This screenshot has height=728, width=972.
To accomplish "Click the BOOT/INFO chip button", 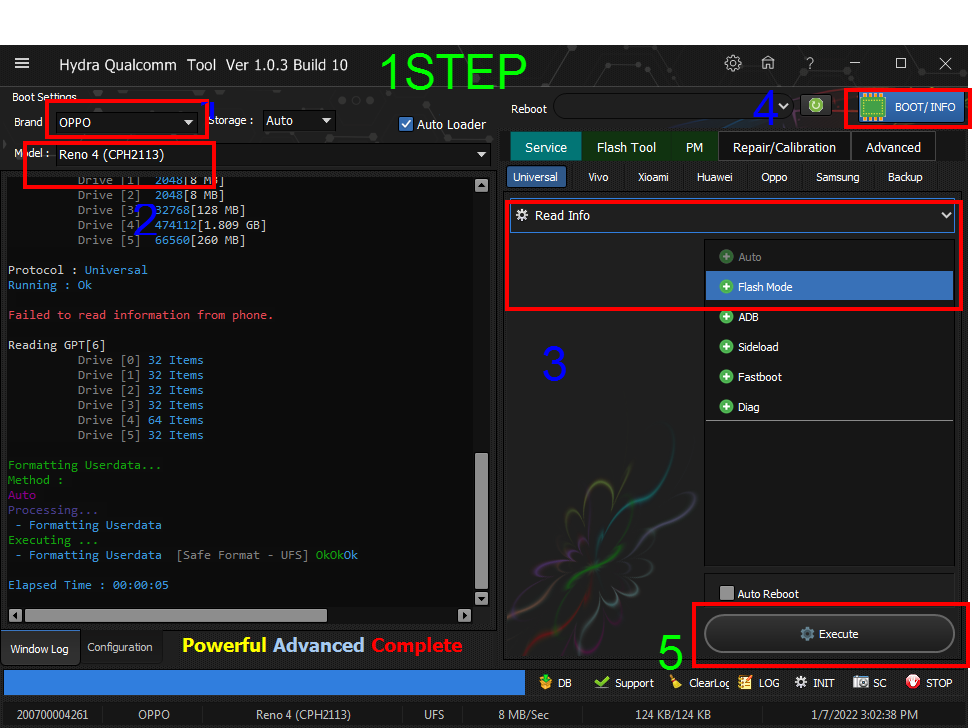I will click(911, 107).
